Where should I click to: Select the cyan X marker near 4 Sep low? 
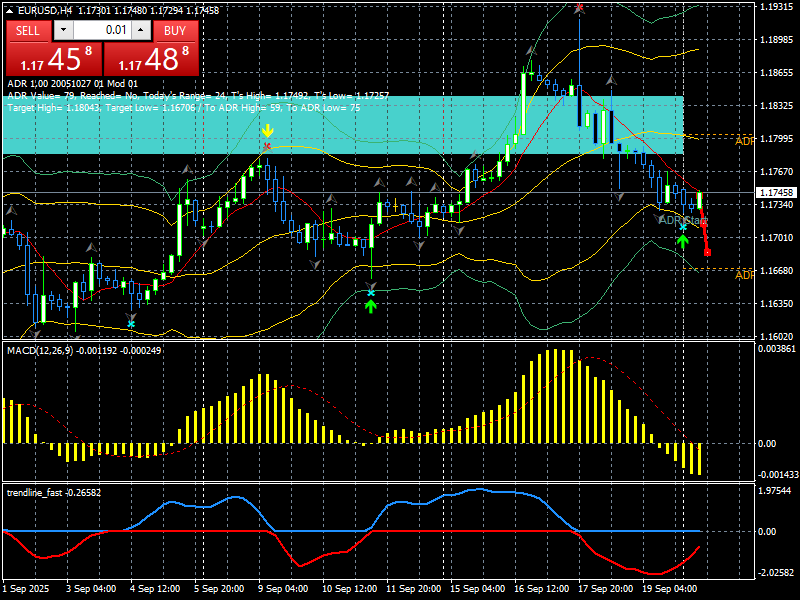[131, 324]
